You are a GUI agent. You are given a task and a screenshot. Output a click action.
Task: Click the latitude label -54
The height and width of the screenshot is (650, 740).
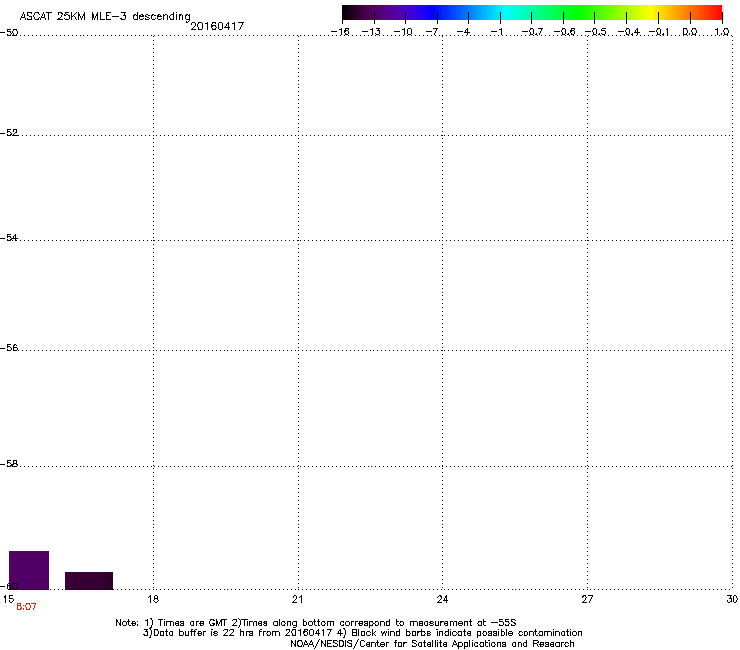[9, 238]
